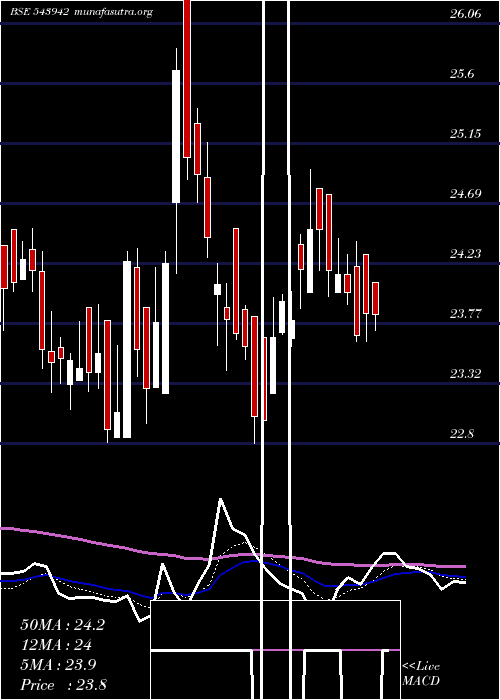Click the 12MA : 24 readout
This screenshot has width=500, height=700.
pyautogui.click(x=56, y=645)
